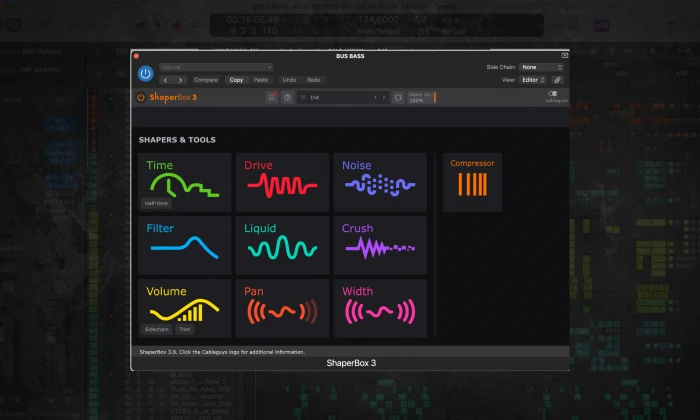
Task: Add the Noise shaper
Action: click(x=380, y=182)
